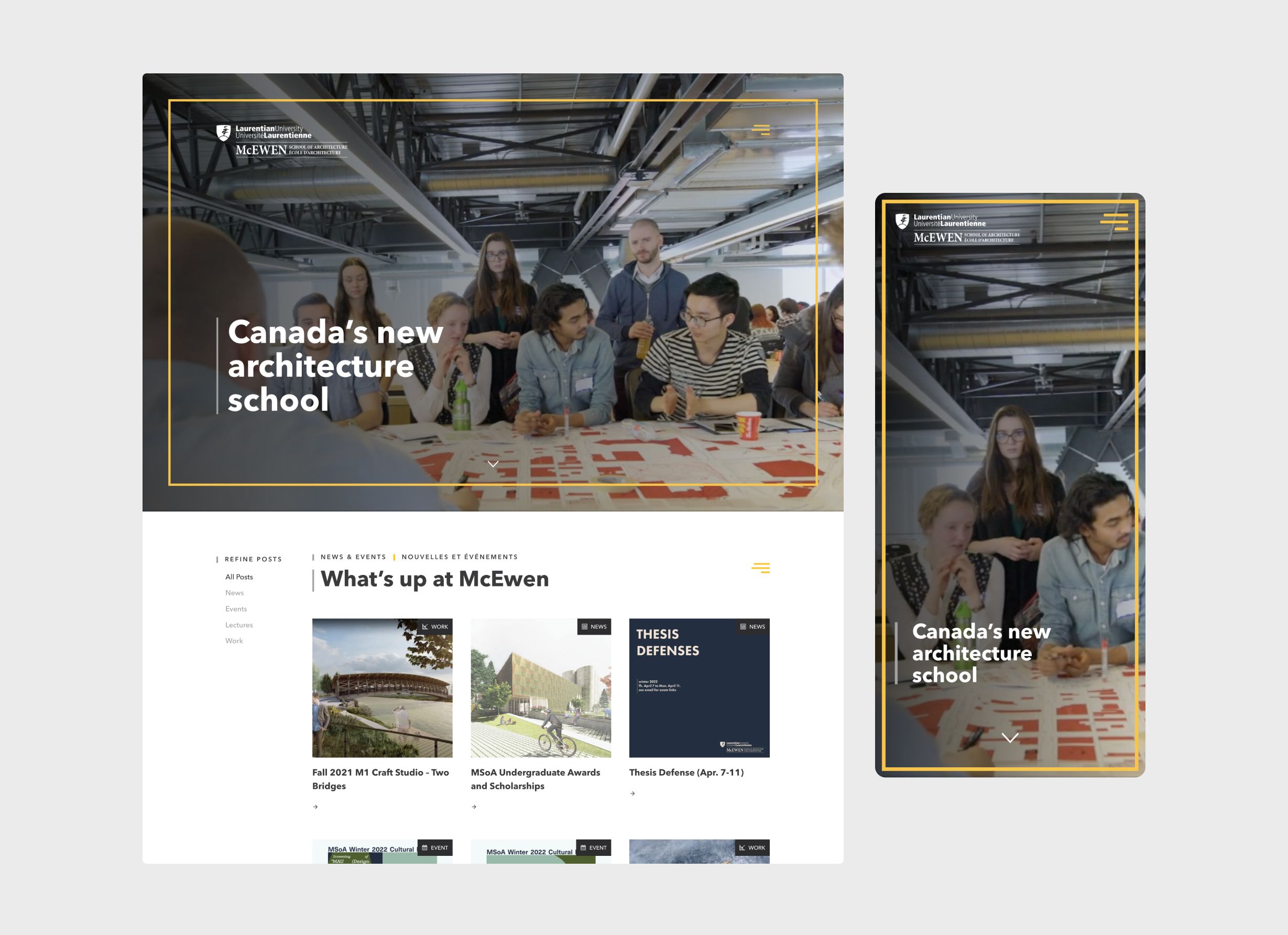The image size is (1288, 935).
Task: Click WORK tag on Two Bridges card
Action: (435, 626)
